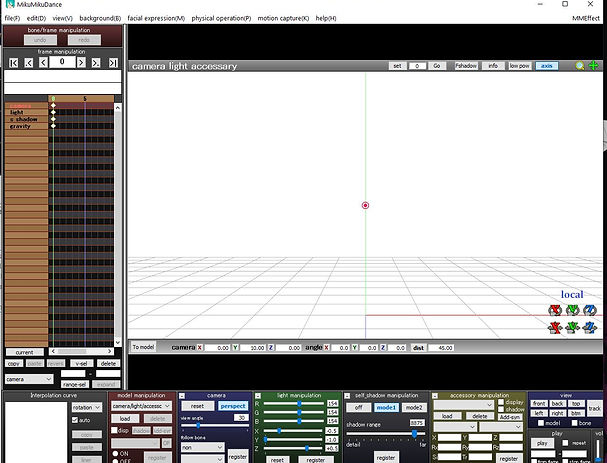Screen dimensions: 607x463
Task: Open the rotation interpolation dropdown
Action: pyautogui.click(x=87, y=407)
